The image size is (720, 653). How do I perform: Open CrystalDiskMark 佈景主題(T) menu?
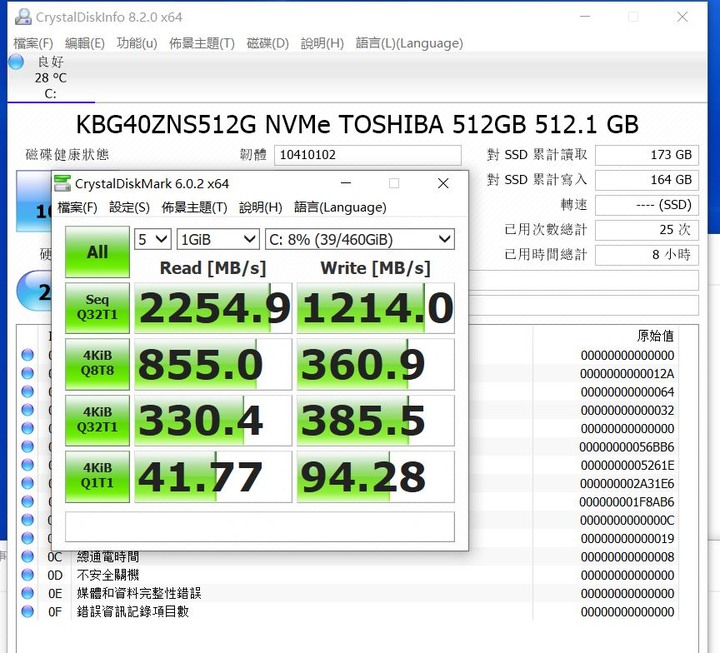click(194, 208)
